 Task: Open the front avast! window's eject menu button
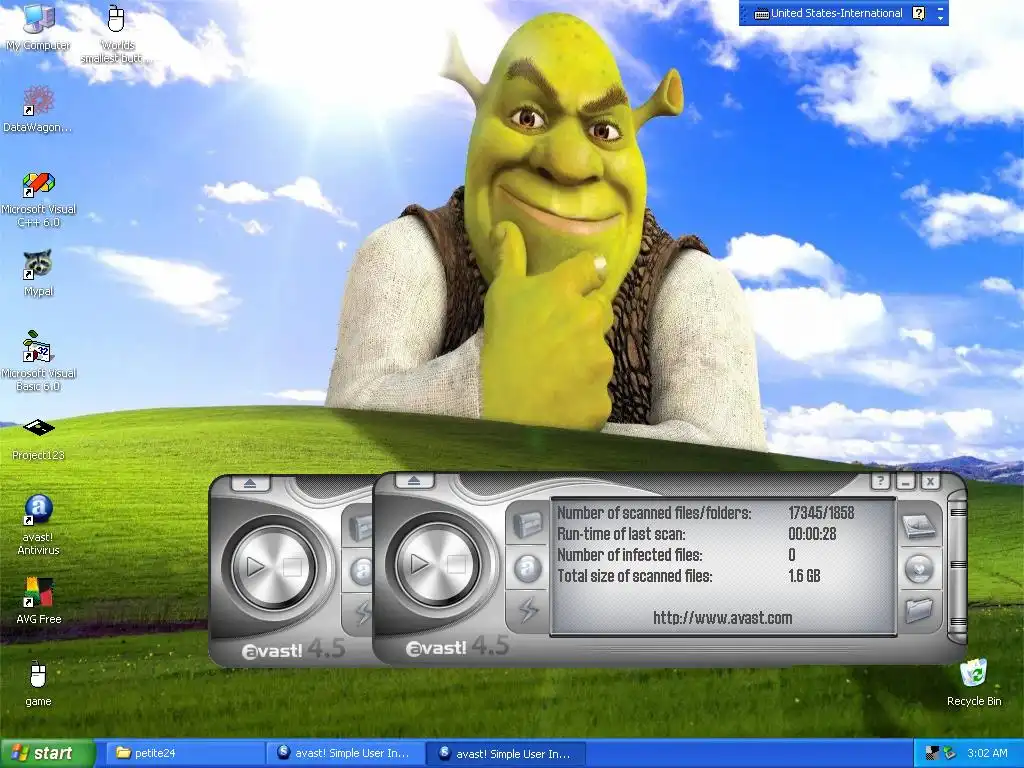coord(414,481)
